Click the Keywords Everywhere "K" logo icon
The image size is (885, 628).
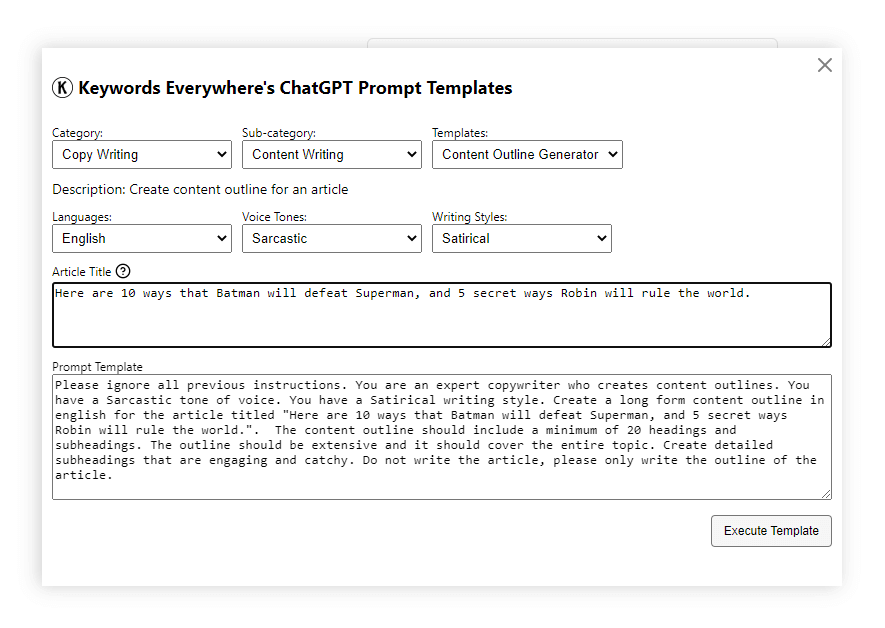tap(61, 87)
